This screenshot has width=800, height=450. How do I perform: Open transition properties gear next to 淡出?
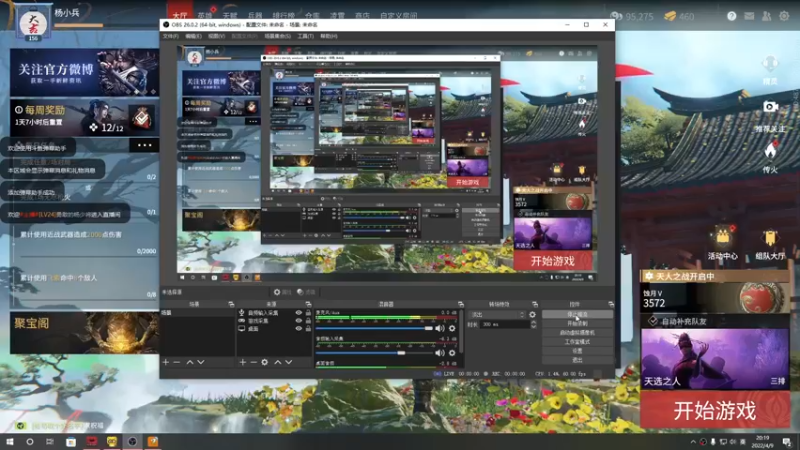pyautogui.click(x=532, y=315)
